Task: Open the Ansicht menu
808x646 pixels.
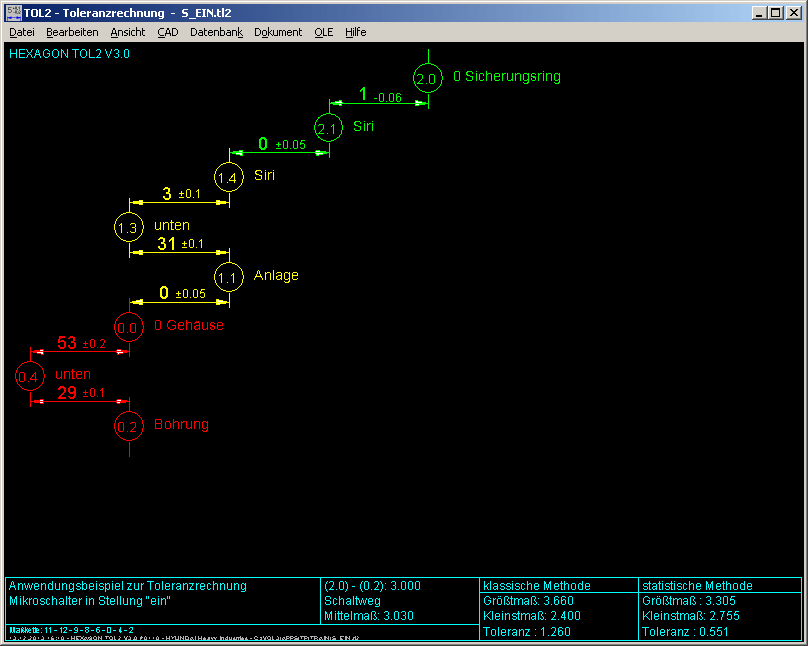Action: (128, 32)
